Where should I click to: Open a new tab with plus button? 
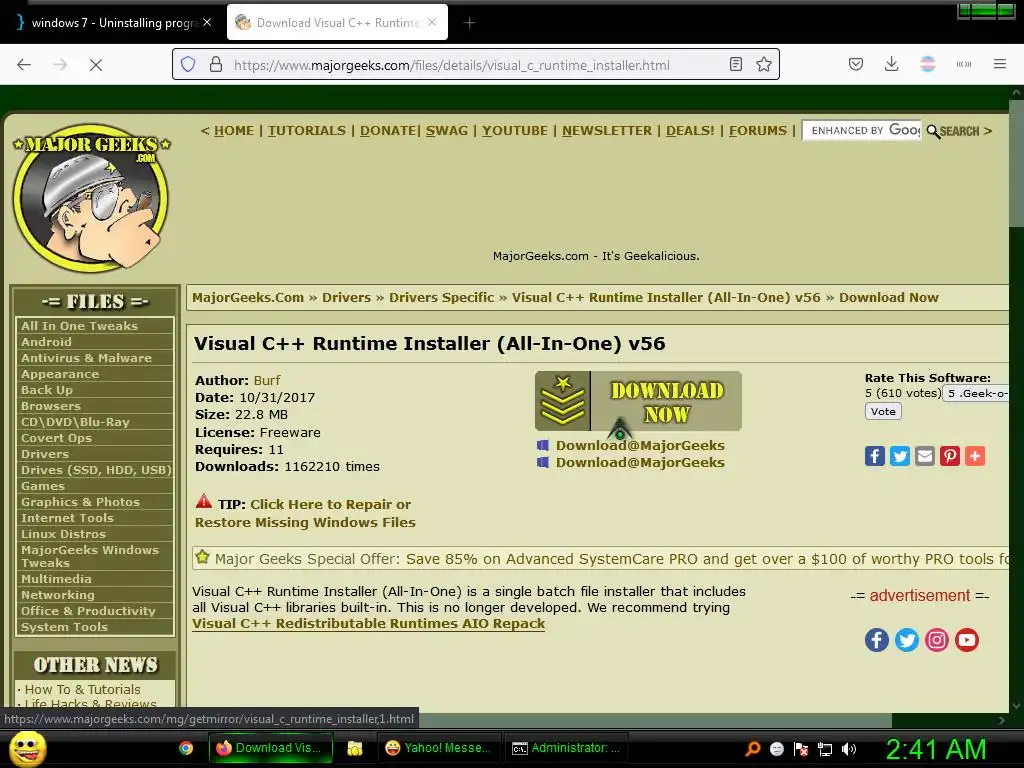(469, 23)
